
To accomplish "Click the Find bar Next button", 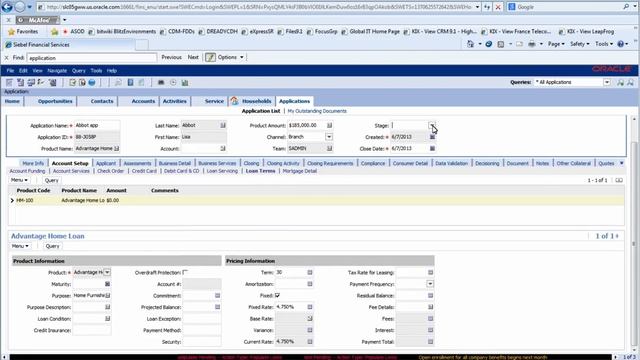I will tap(193, 58).
